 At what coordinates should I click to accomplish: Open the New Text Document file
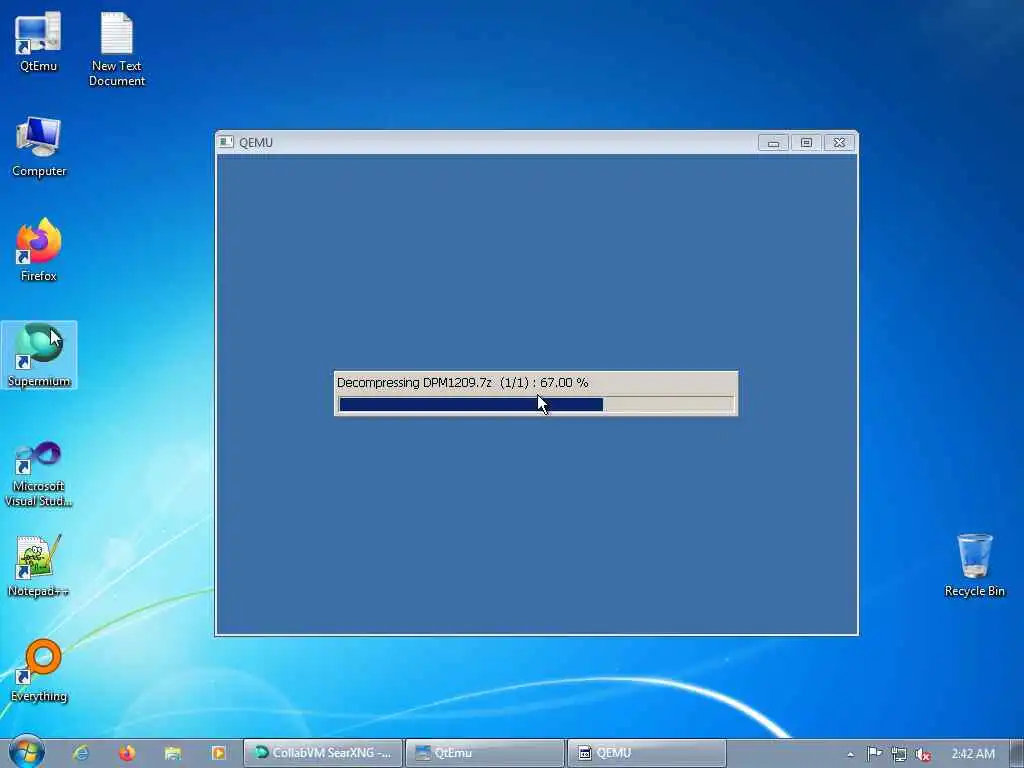coord(117,49)
